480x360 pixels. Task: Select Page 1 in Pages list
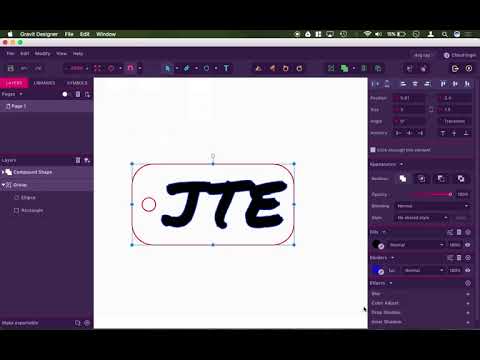(47, 106)
